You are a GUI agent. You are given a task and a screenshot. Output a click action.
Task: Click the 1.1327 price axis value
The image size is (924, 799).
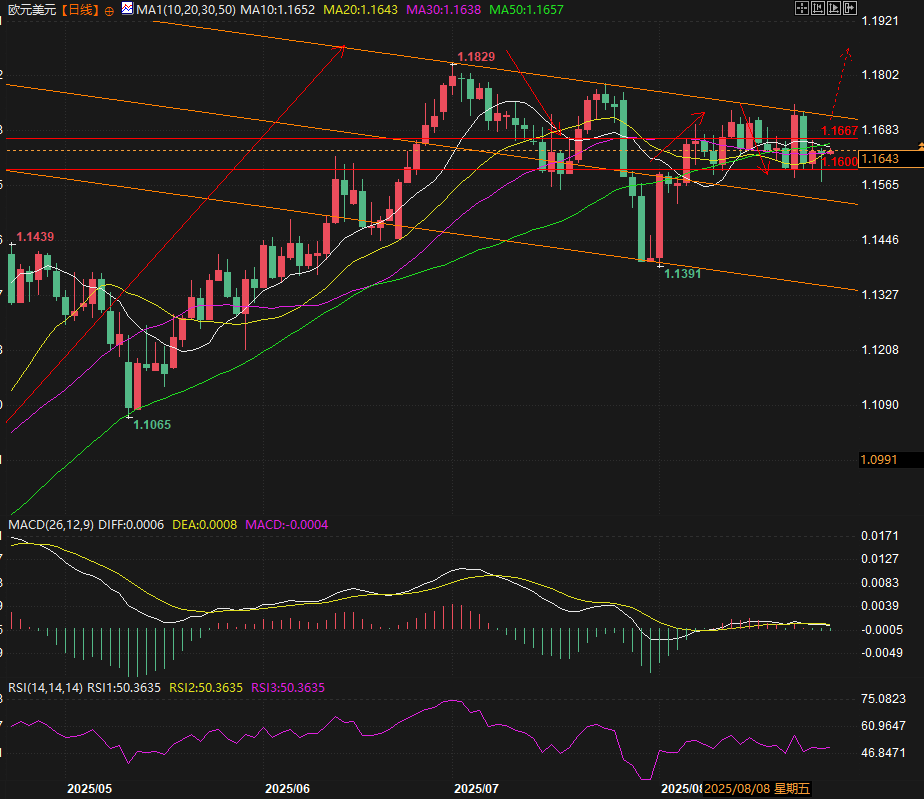[880, 294]
